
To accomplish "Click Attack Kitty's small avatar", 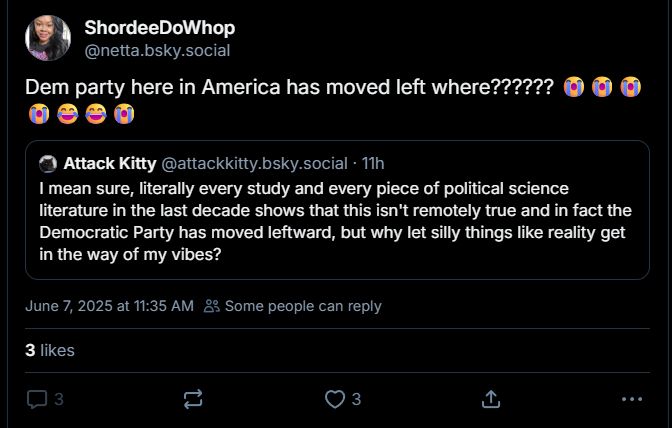I will (x=48, y=163).
